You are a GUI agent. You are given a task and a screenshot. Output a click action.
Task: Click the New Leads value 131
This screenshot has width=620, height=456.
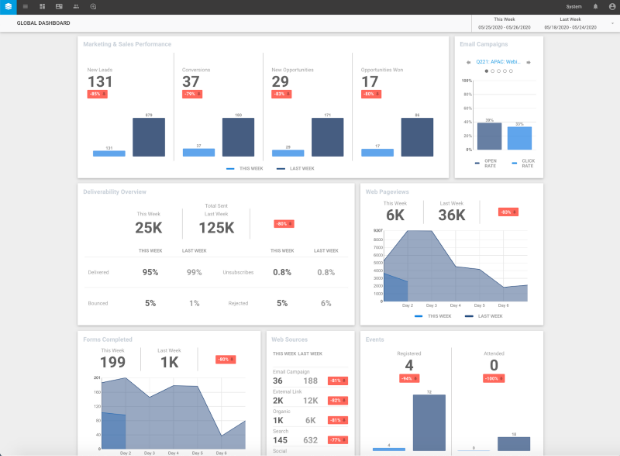[x=100, y=82]
